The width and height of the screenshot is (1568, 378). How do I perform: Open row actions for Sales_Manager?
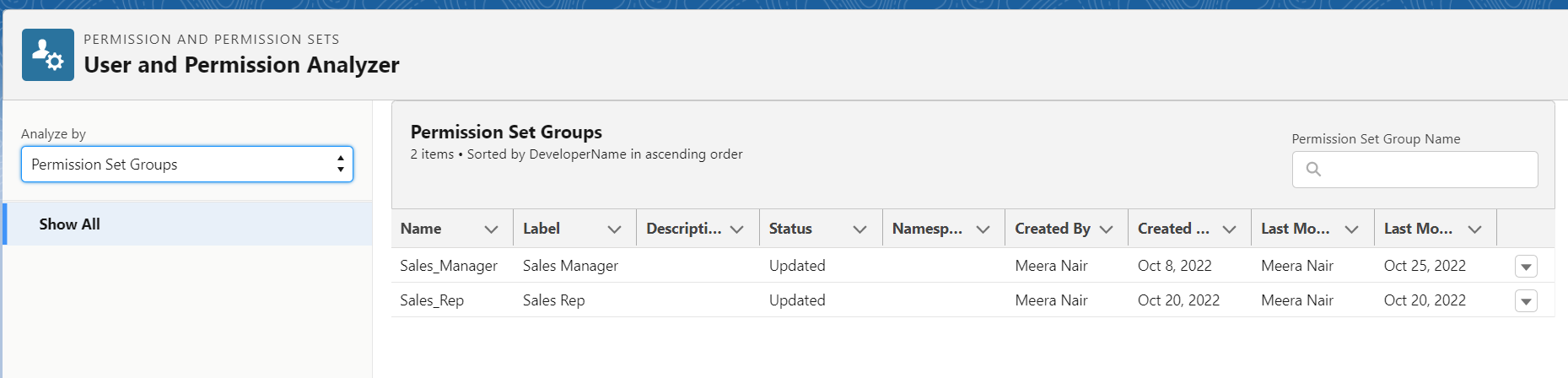click(x=1526, y=267)
